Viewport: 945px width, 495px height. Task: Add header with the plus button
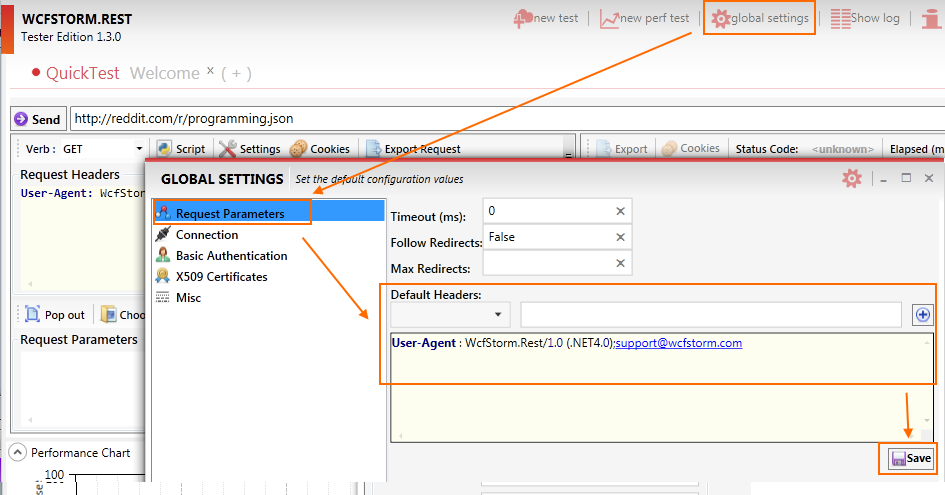point(923,315)
